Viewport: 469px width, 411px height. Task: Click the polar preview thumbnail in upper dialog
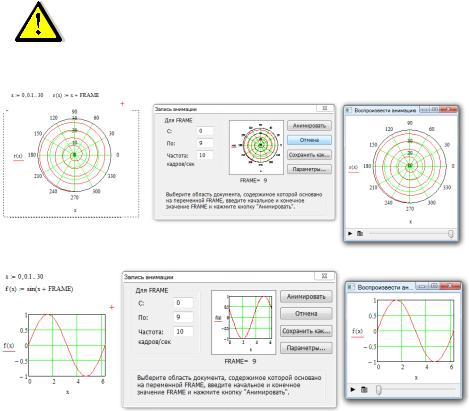[256, 147]
